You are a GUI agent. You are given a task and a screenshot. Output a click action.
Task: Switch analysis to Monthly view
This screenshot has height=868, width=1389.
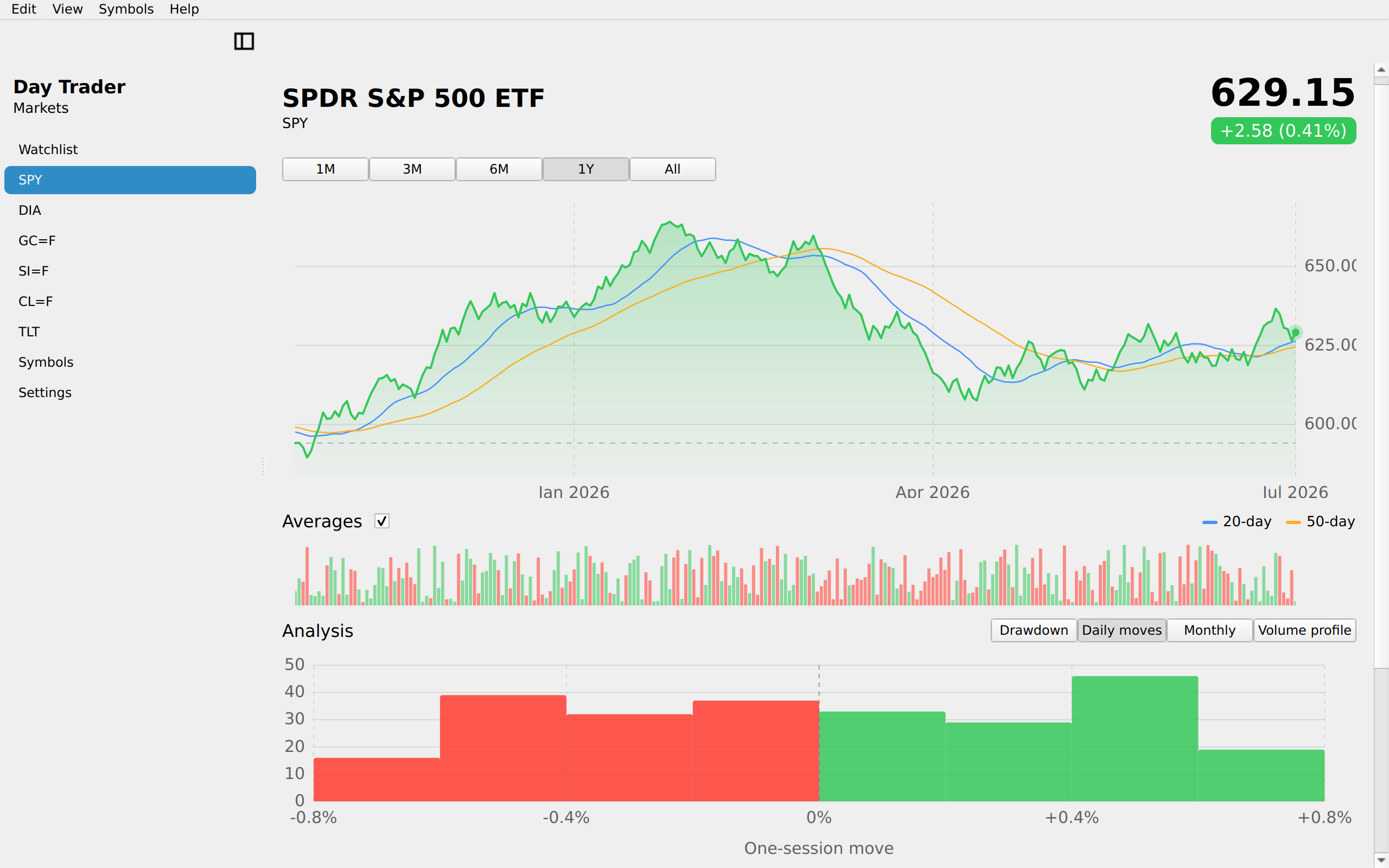(1209, 630)
